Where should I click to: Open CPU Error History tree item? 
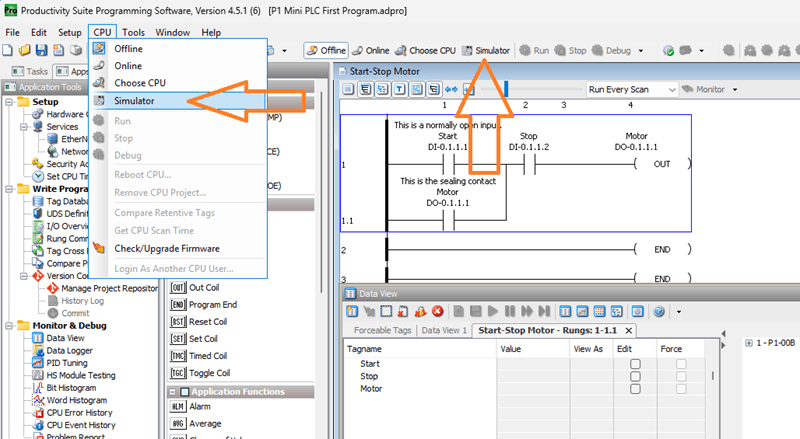click(73, 412)
